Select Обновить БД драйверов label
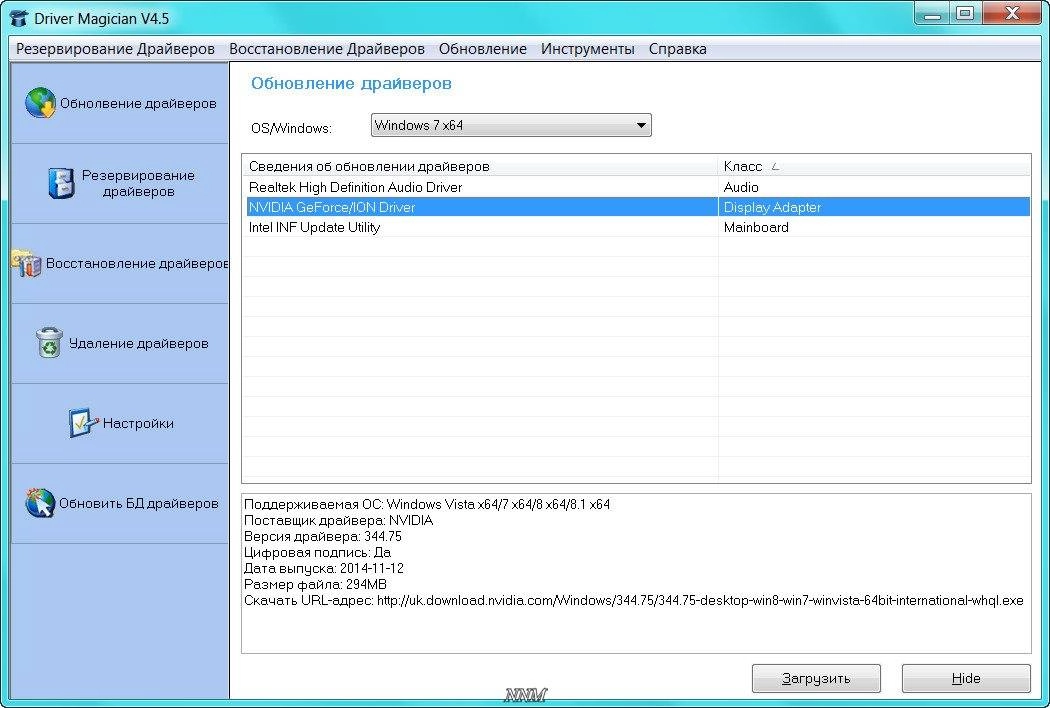 [x=139, y=503]
